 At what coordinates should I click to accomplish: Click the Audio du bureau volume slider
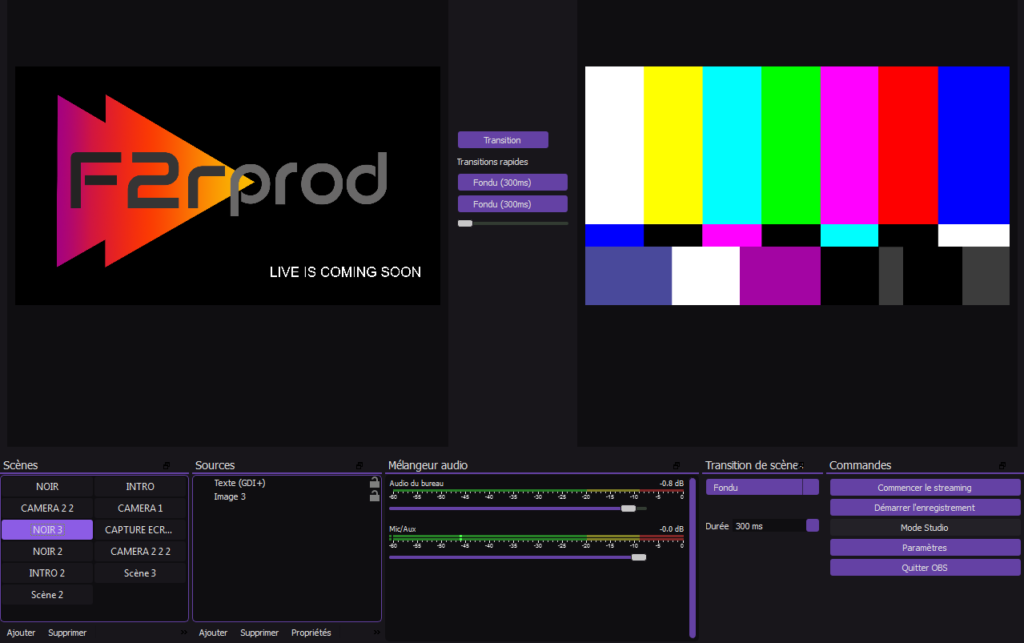click(x=517, y=508)
